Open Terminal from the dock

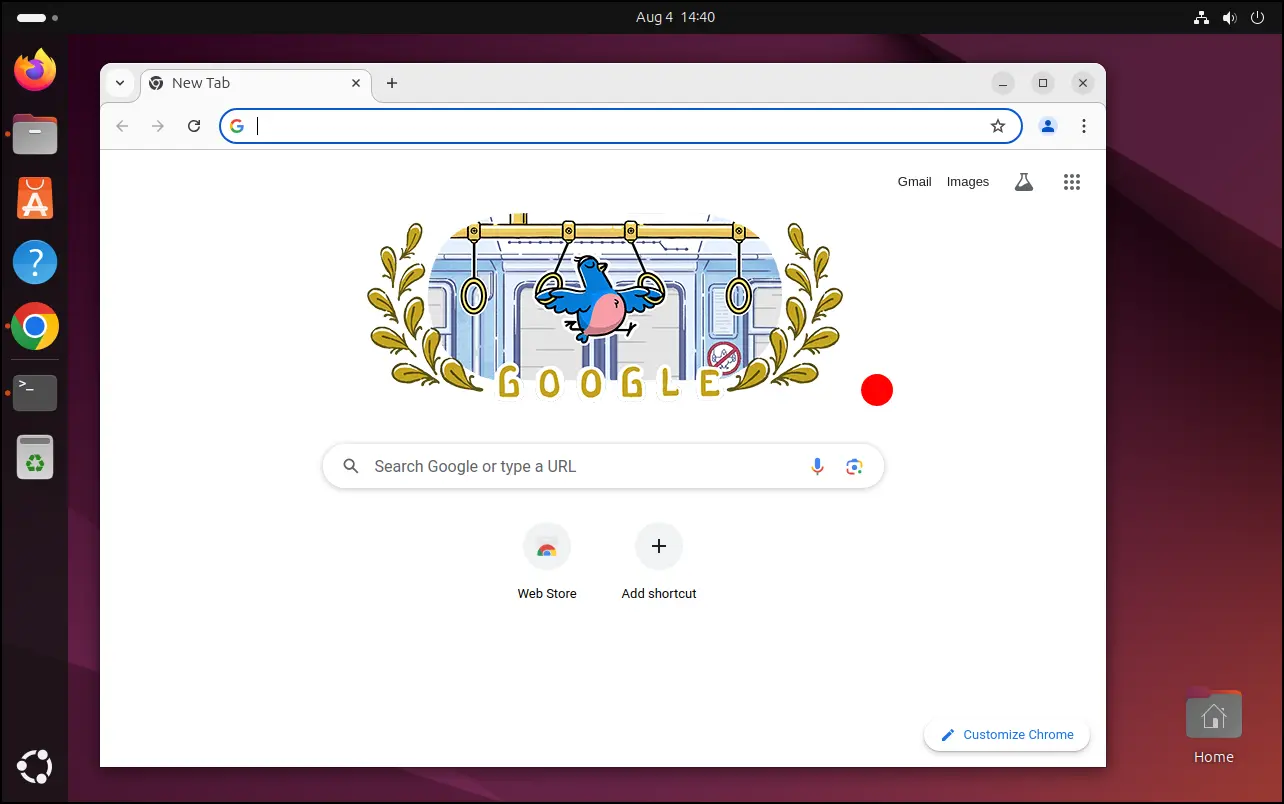pos(35,393)
